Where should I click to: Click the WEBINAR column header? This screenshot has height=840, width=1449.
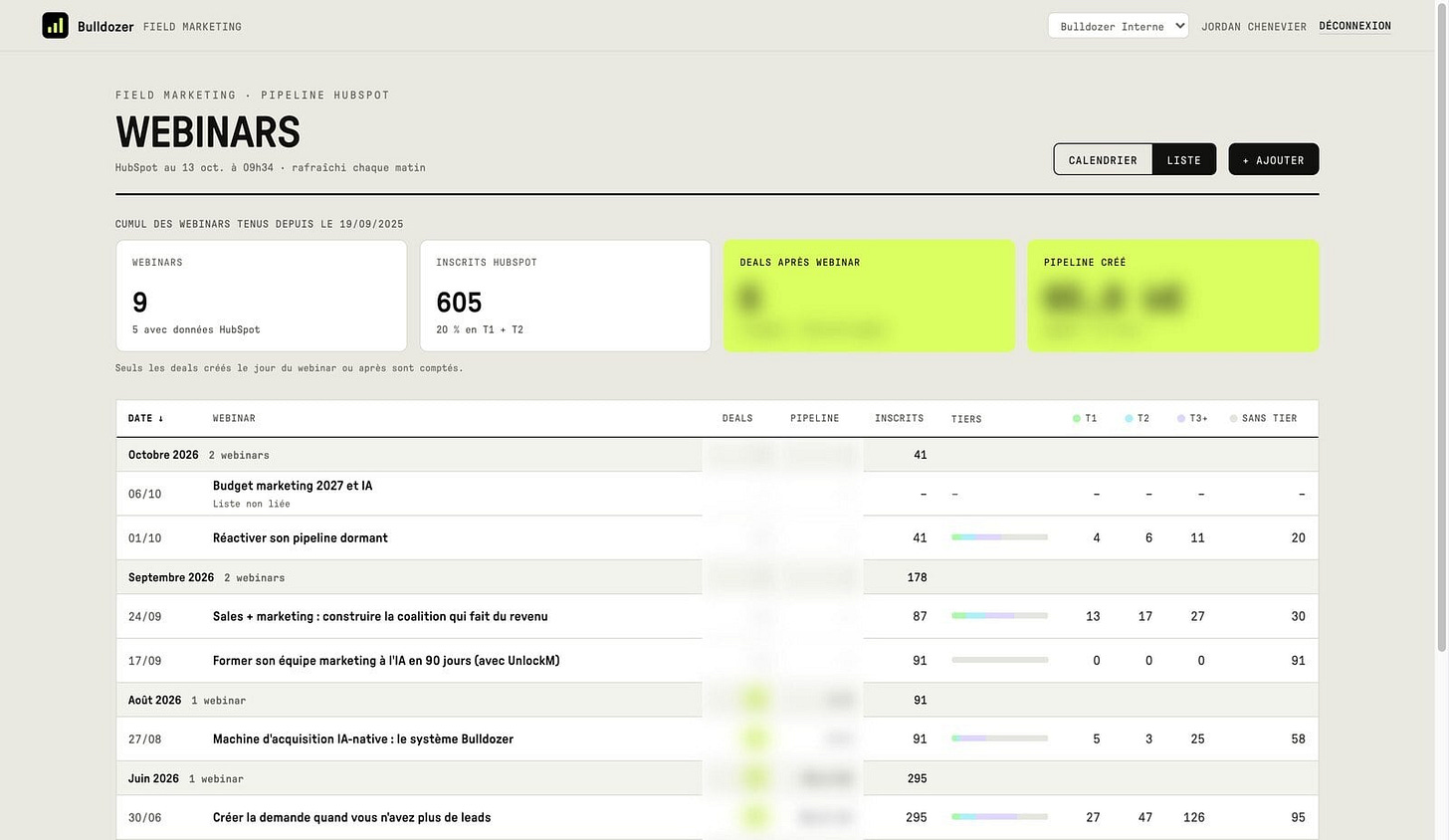234,418
